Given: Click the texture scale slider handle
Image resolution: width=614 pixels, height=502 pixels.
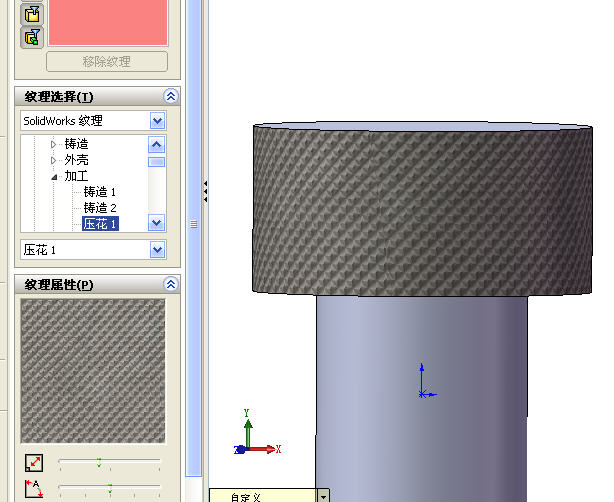Looking at the screenshot, I should (x=99, y=462).
